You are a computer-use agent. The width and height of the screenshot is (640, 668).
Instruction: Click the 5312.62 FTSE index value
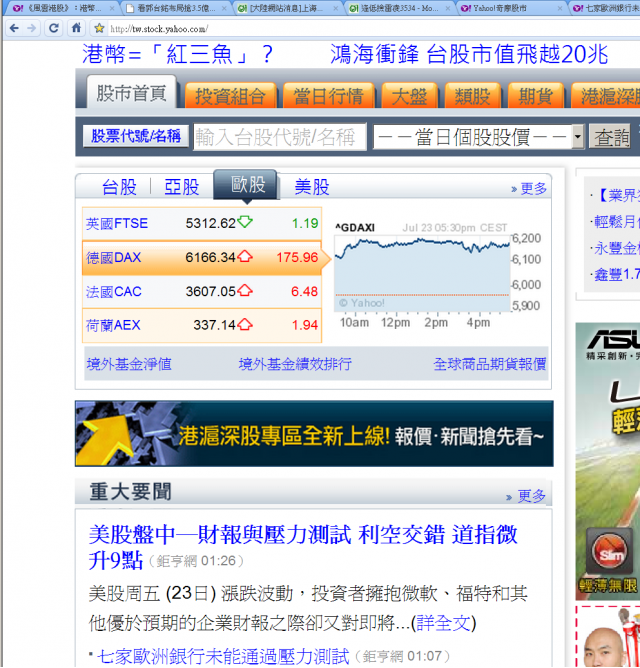click(x=210, y=223)
